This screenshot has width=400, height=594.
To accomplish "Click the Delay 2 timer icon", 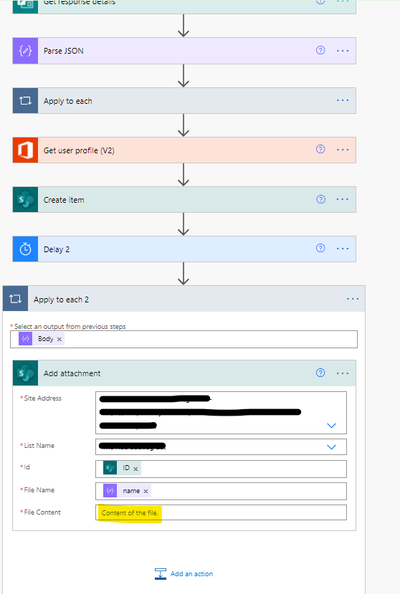I will (25, 249).
